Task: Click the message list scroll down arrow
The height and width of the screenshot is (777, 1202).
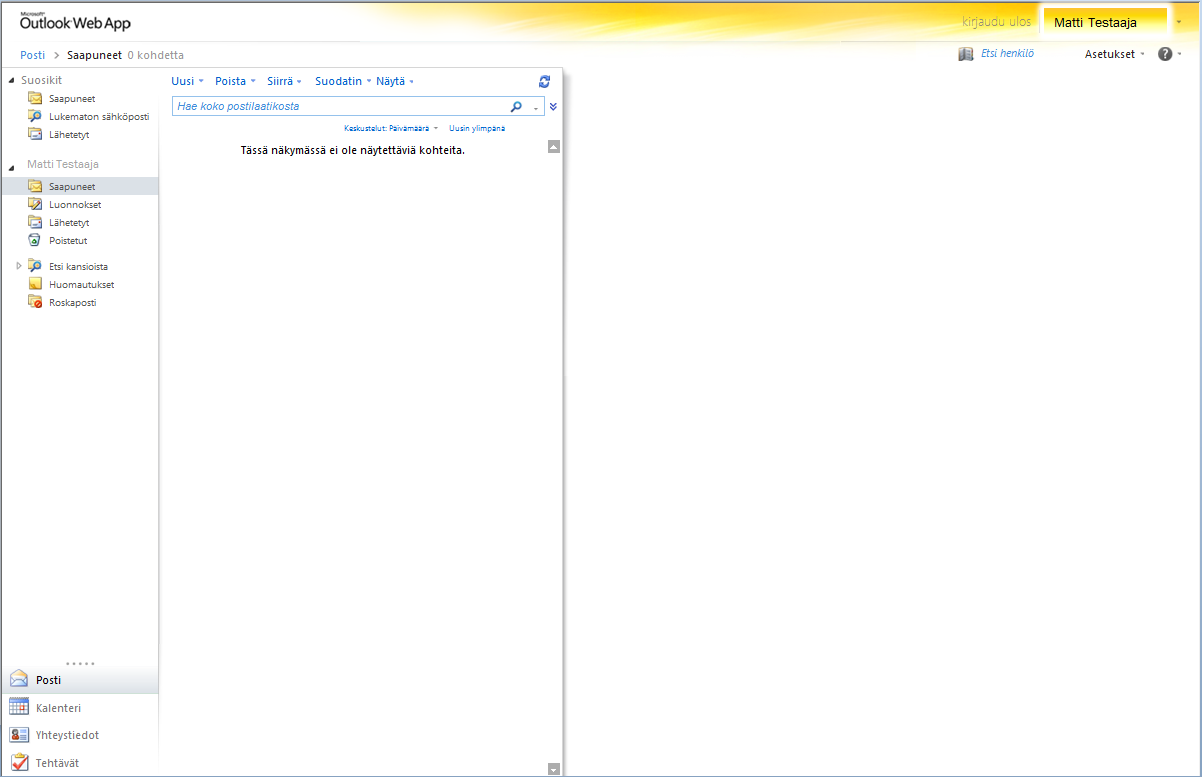Action: coord(554,769)
